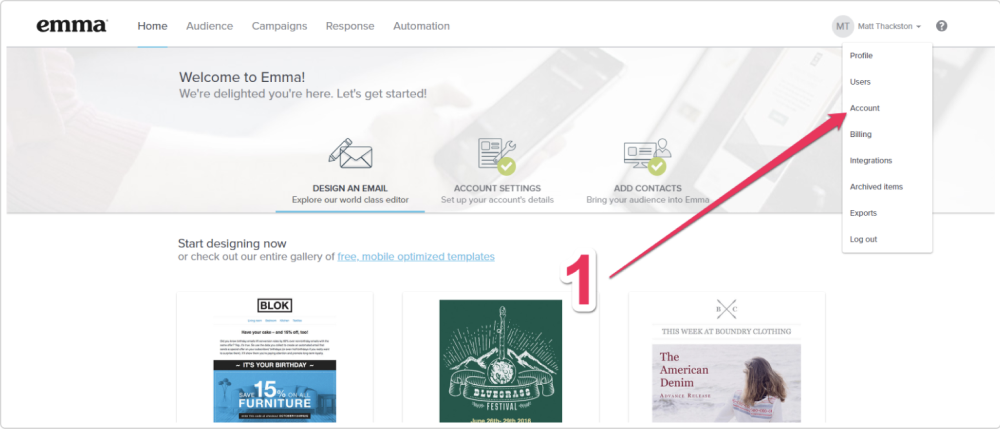Follow the free, mobile optimized templates link
1000x432 pixels.
[x=415, y=257]
